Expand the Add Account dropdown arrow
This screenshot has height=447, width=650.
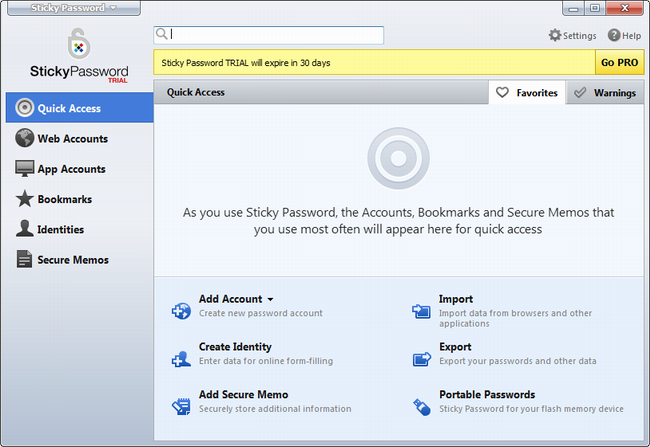270,299
